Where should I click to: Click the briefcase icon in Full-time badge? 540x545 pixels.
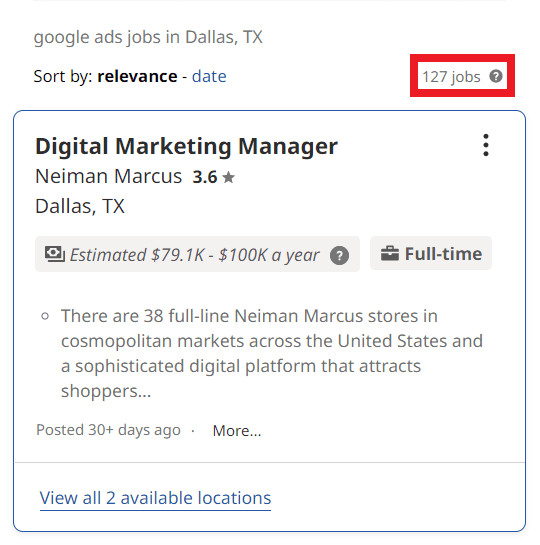[390, 253]
